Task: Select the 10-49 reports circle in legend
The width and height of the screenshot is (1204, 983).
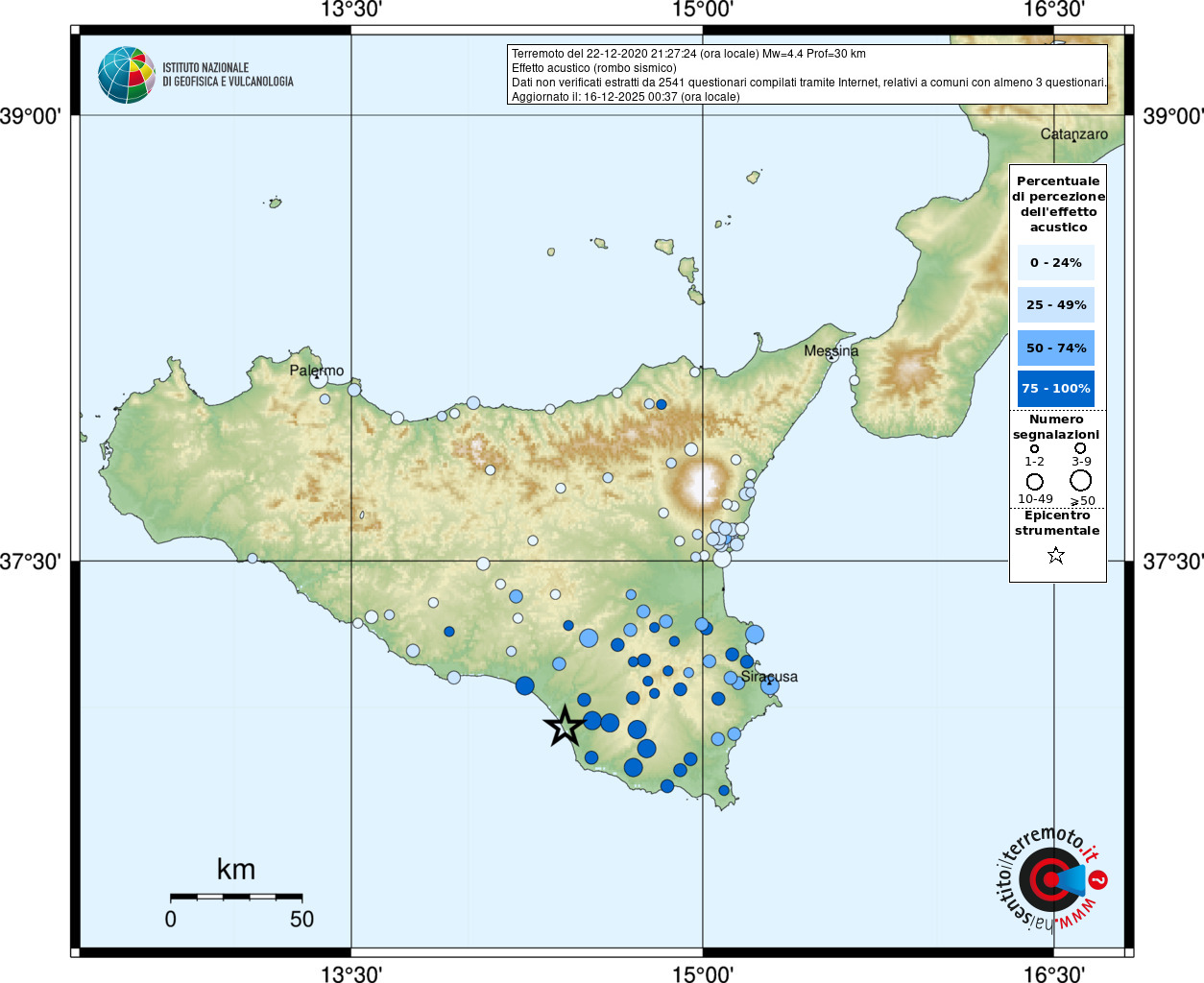Action: [x=1034, y=481]
